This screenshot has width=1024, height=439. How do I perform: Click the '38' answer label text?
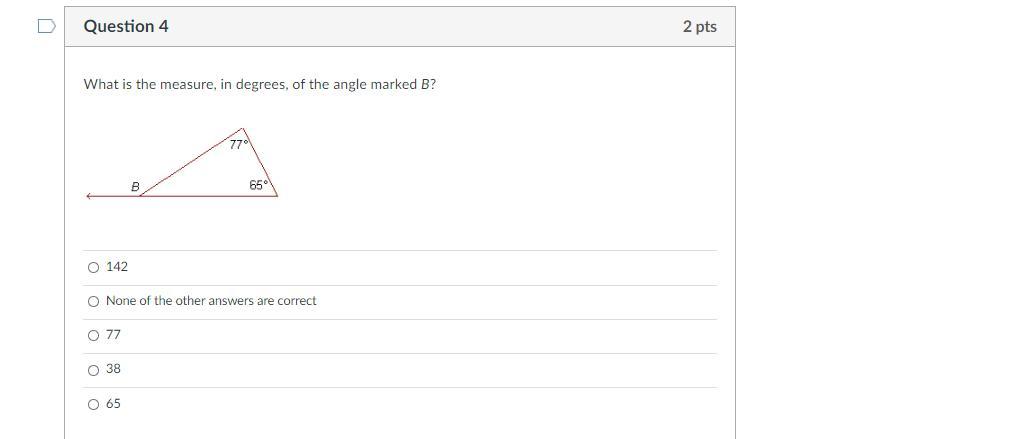pos(113,369)
